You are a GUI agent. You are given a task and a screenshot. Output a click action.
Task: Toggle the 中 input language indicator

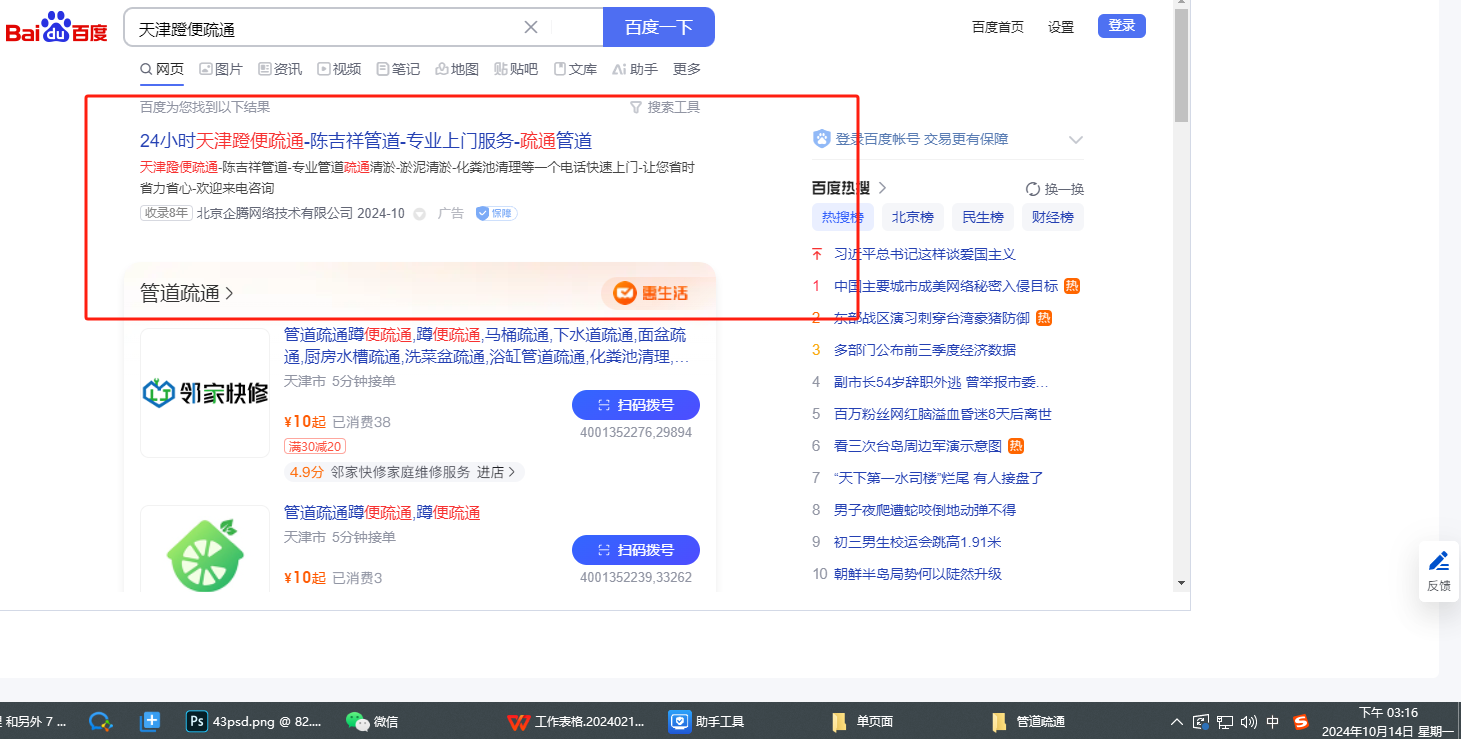click(1273, 721)
